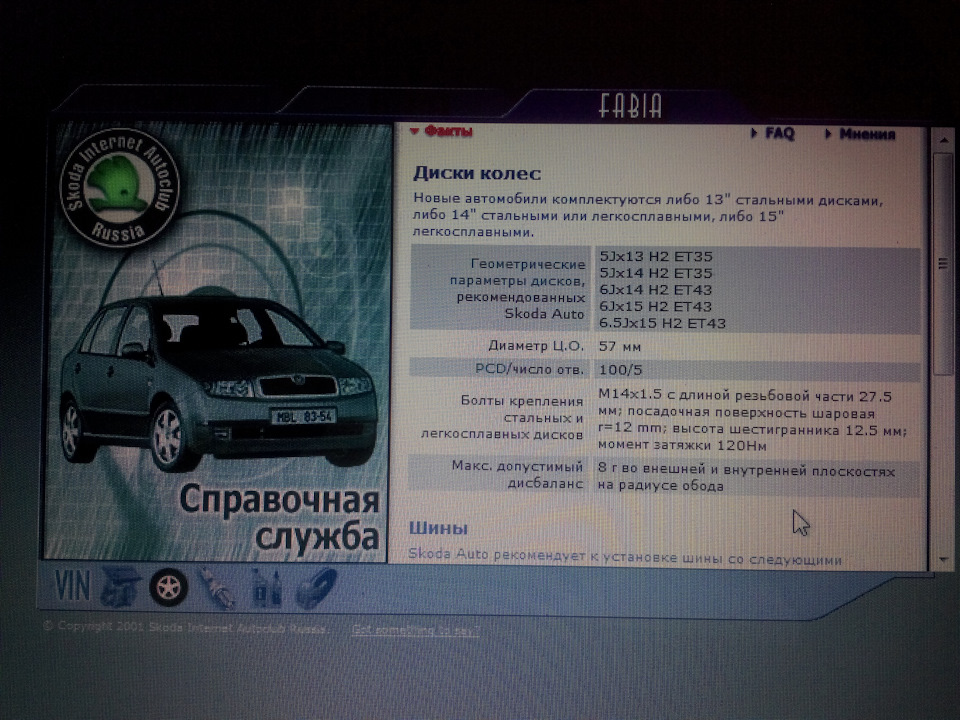The height and width of the screenshot is (720, 960).
Task: Open the brake disc and caliper icon
Action: pos(316,588)
